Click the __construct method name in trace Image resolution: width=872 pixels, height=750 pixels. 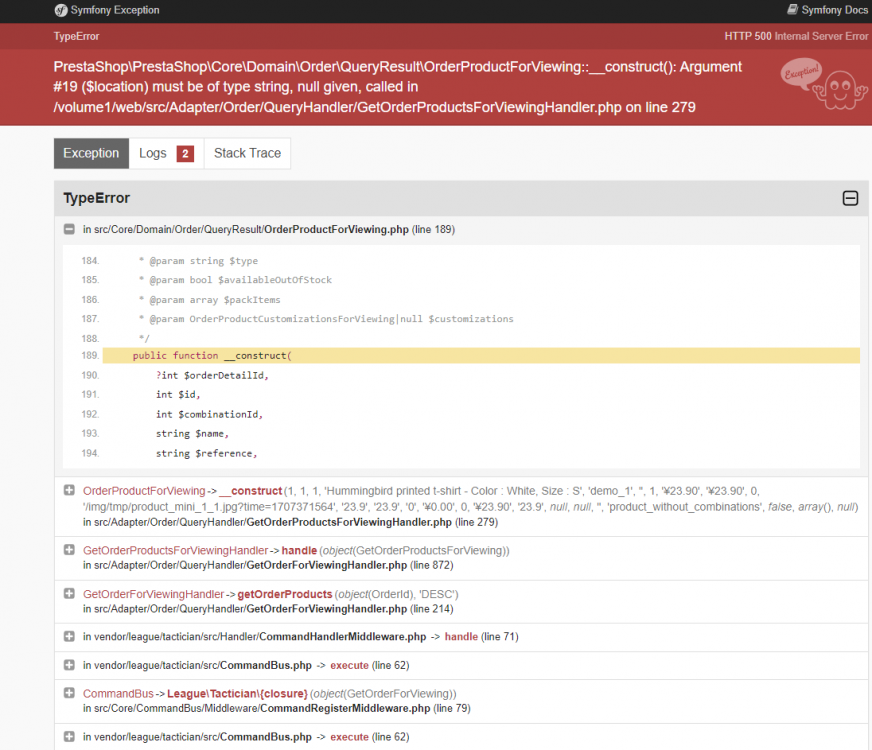(x=251, y=491)
